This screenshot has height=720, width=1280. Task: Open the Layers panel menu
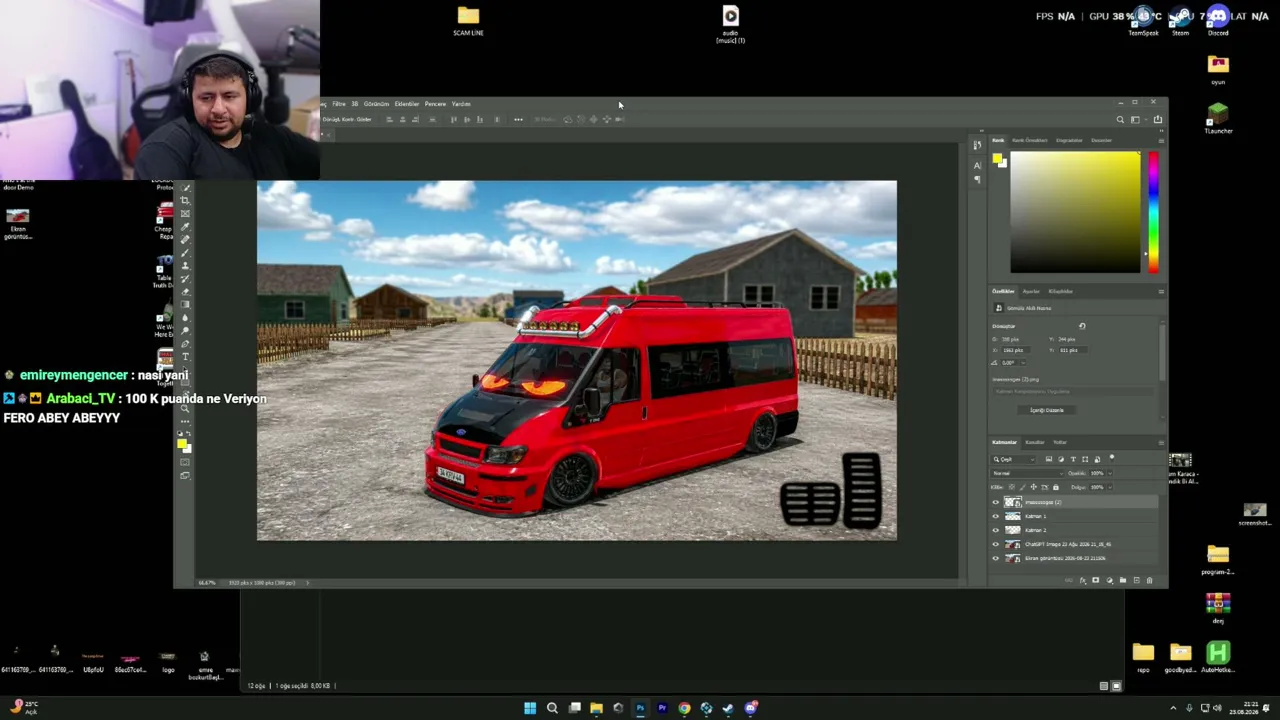(x=1161, y=442)
